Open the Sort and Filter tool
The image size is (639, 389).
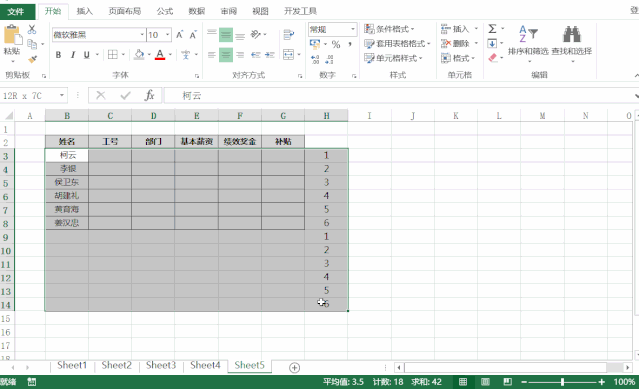528,43
